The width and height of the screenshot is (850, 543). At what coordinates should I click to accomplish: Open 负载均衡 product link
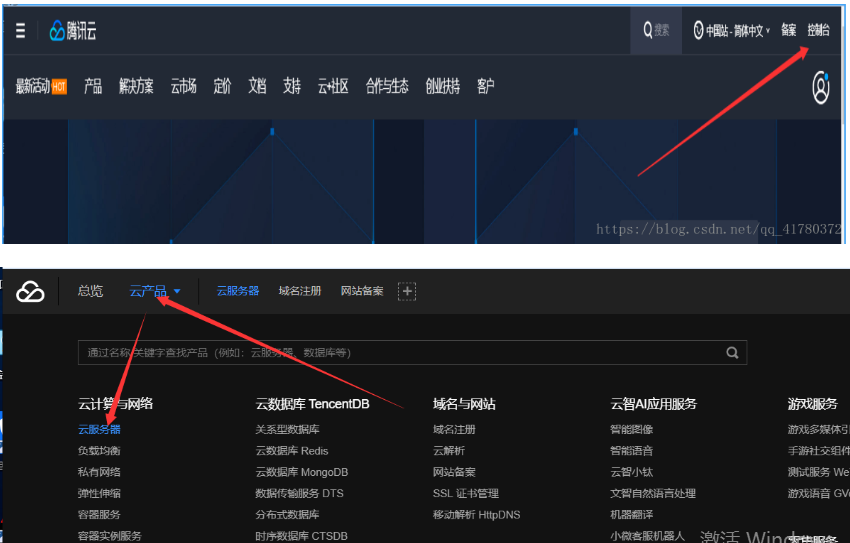click(x=99, y=451)
